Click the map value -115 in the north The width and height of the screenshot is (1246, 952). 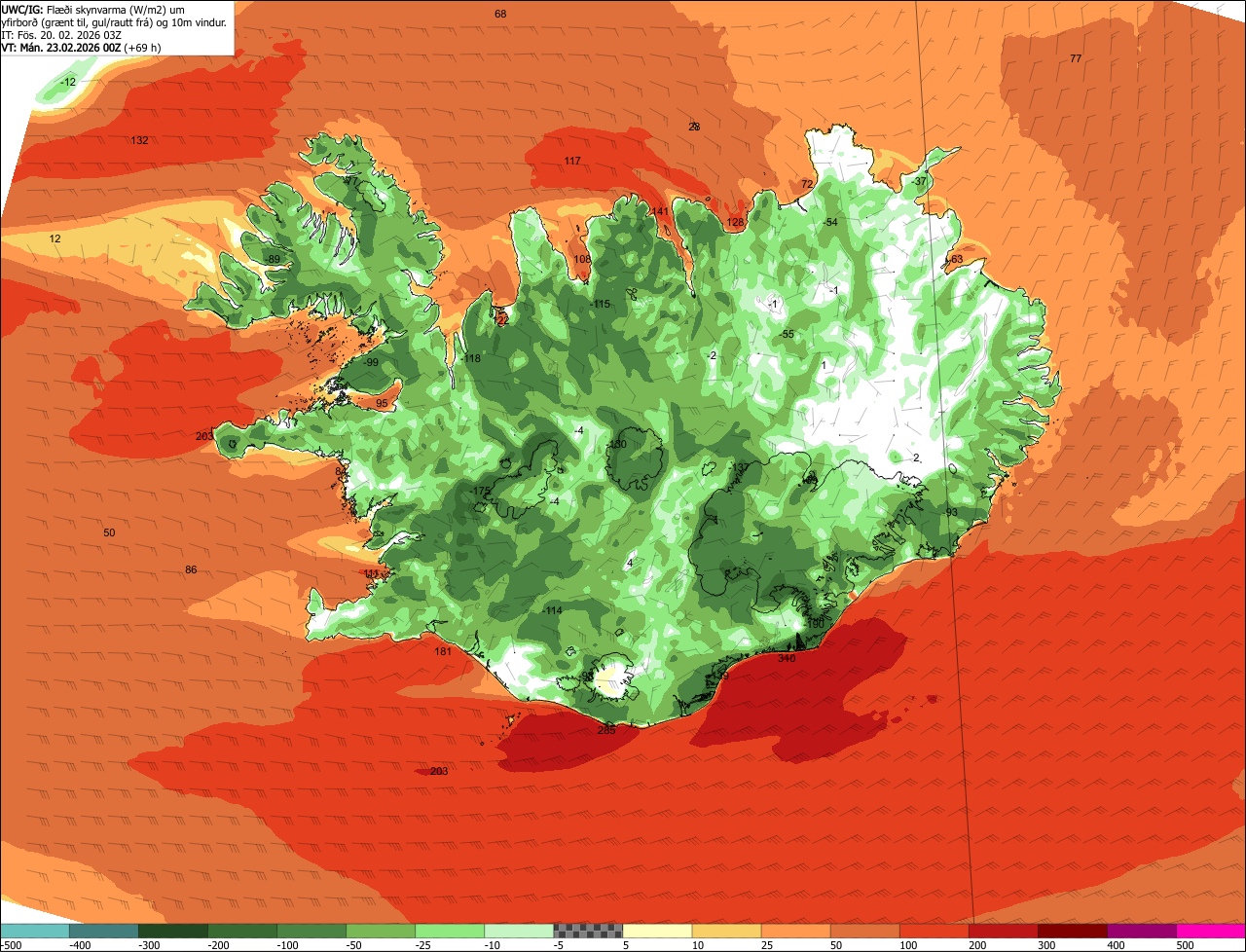point(601,305)
